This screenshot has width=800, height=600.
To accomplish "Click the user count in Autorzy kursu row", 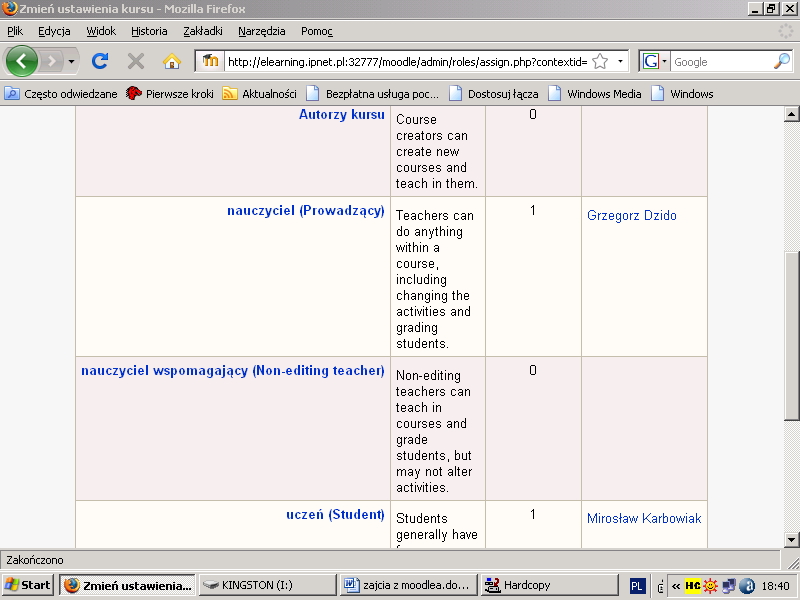I will click(533, 114).
